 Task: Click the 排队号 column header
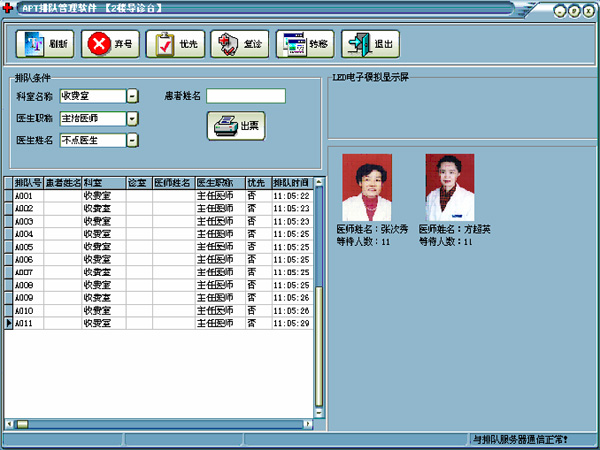coord(26,183)
